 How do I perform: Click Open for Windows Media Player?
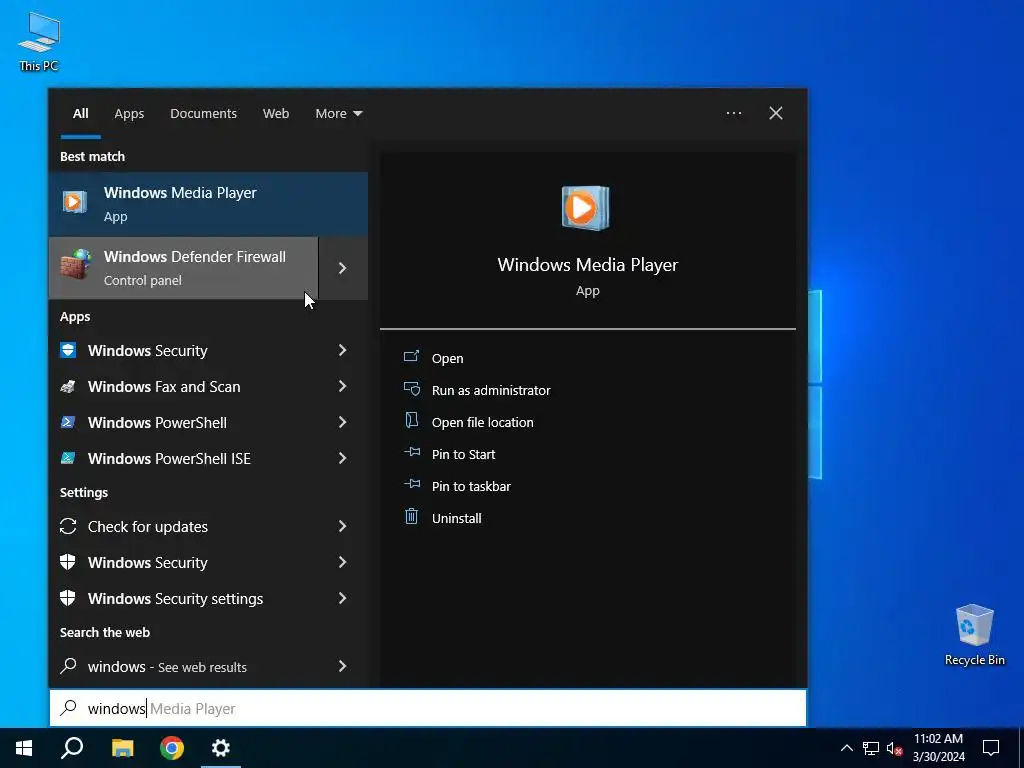pos(447,358)
